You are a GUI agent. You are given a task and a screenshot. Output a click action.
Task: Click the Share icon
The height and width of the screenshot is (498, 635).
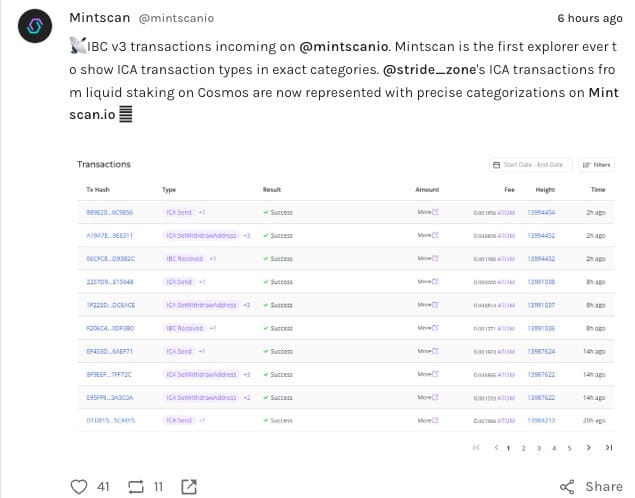click(568, 487)
